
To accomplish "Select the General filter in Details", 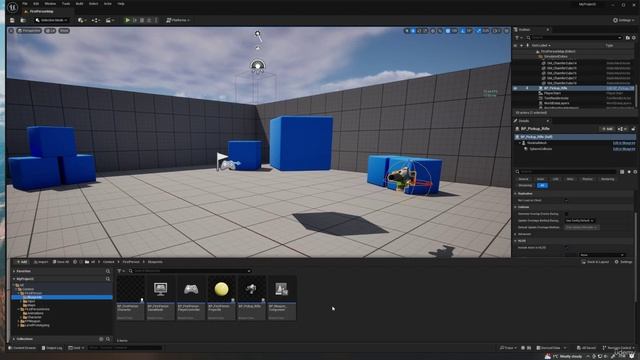I will (x=523, y=179).
